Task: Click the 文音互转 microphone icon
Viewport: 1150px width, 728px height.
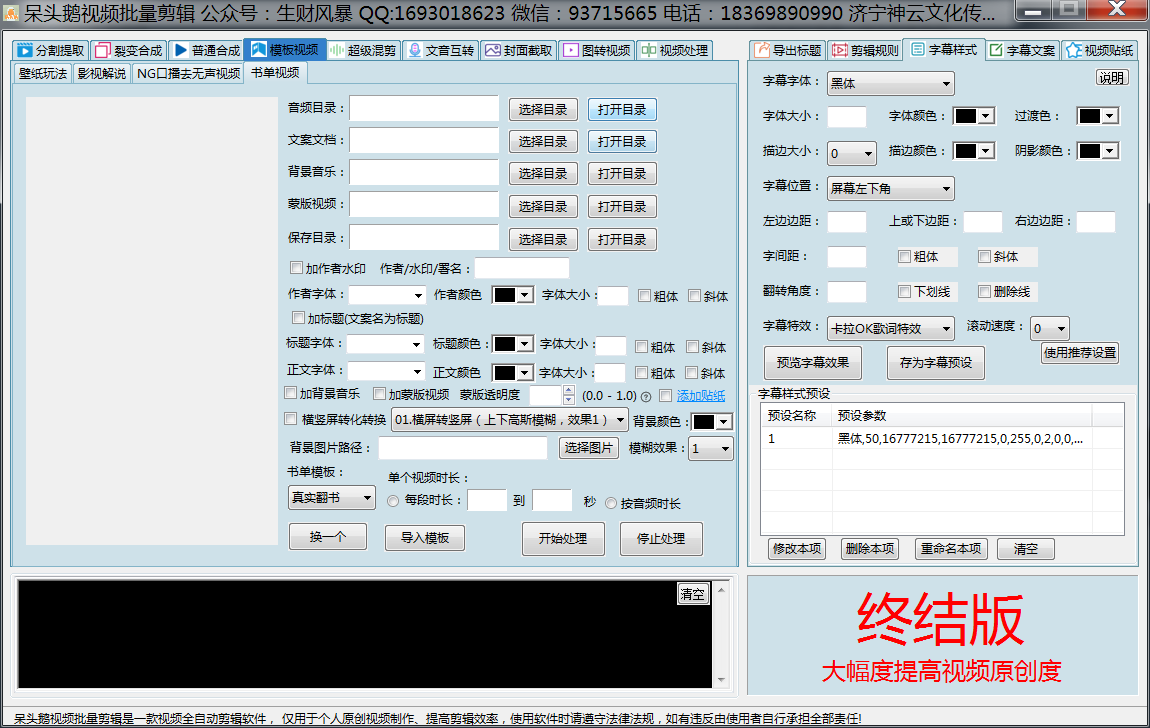Action: click(414, 50)
